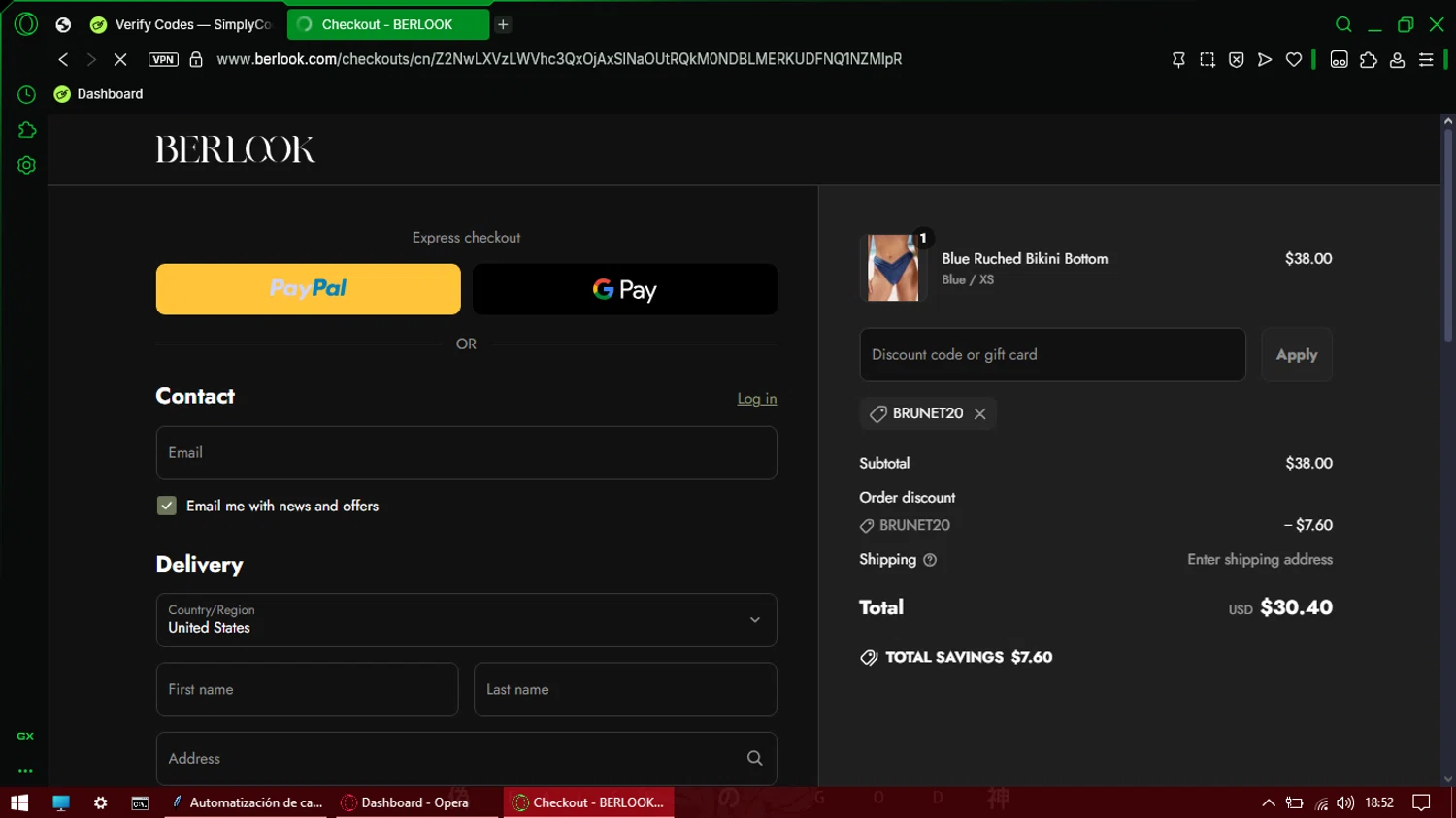View site security padlock info
Image resolution: width=1456 pixels, height=818 pixels.
pyautogui.click(x=196, y=59)
